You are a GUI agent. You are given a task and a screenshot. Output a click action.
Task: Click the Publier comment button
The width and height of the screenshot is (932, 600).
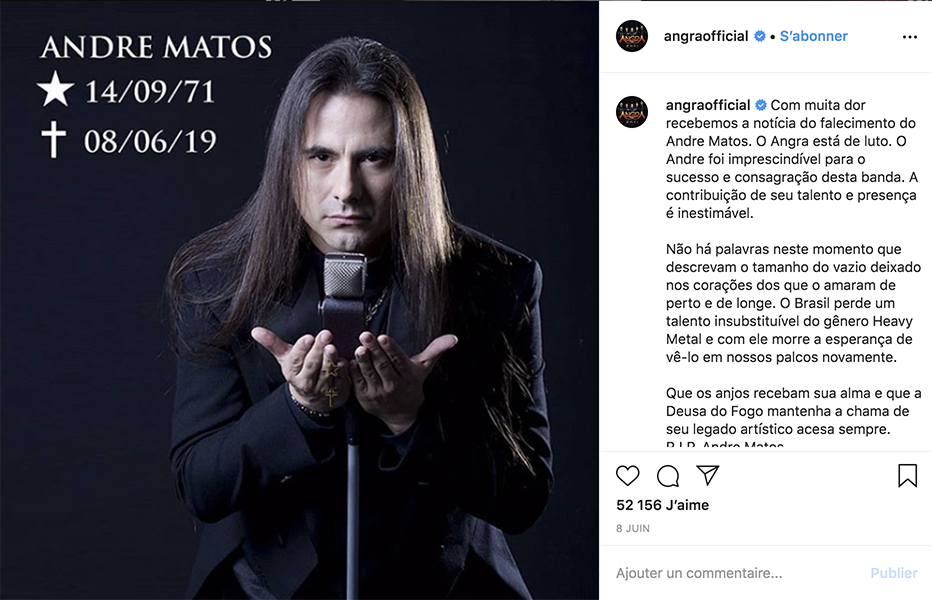894,573
